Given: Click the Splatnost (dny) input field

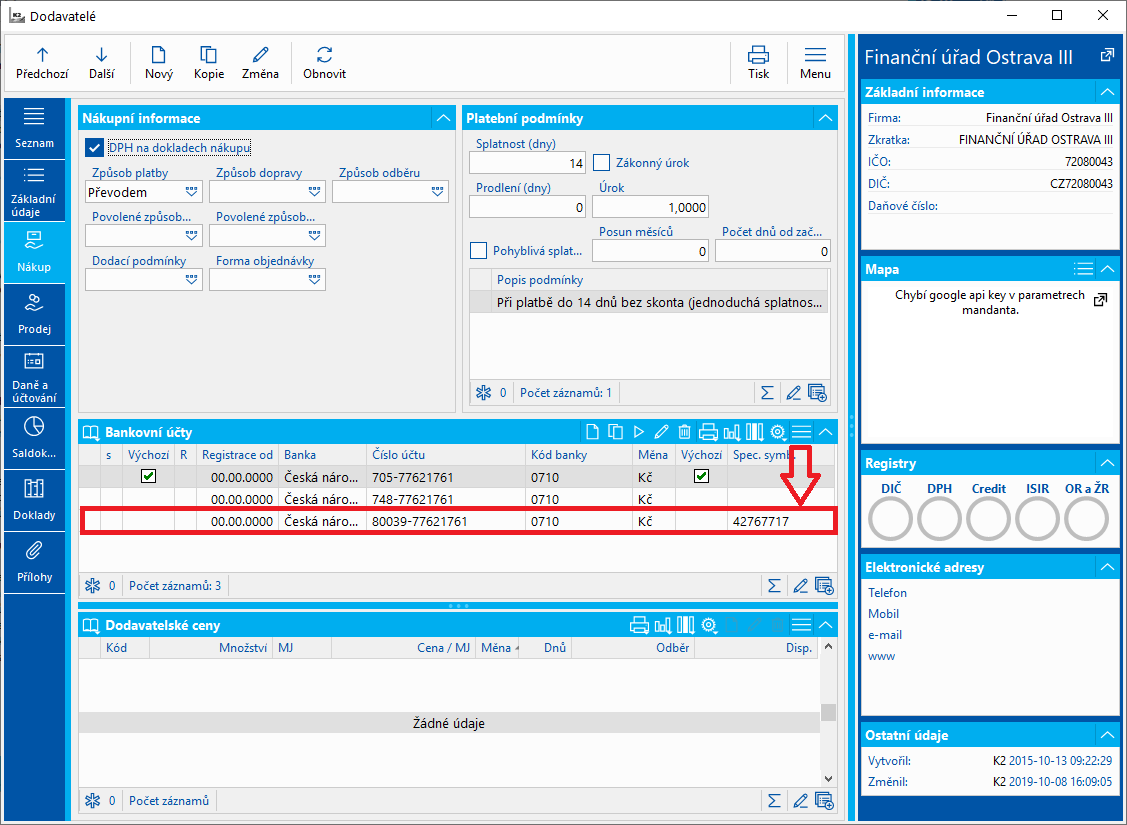Looking at the screenshot, I should (528, 163).
